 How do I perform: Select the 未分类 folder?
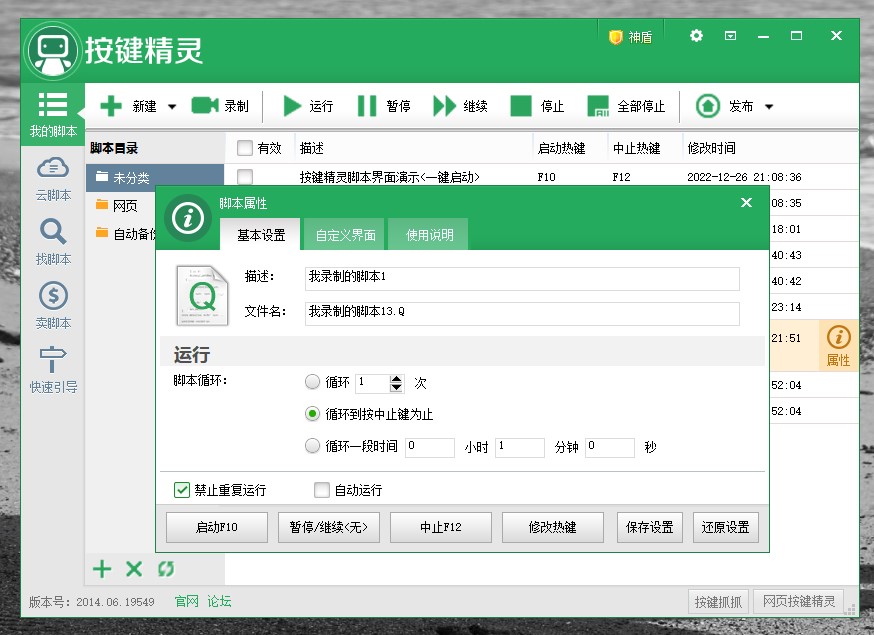pos(155,178)
